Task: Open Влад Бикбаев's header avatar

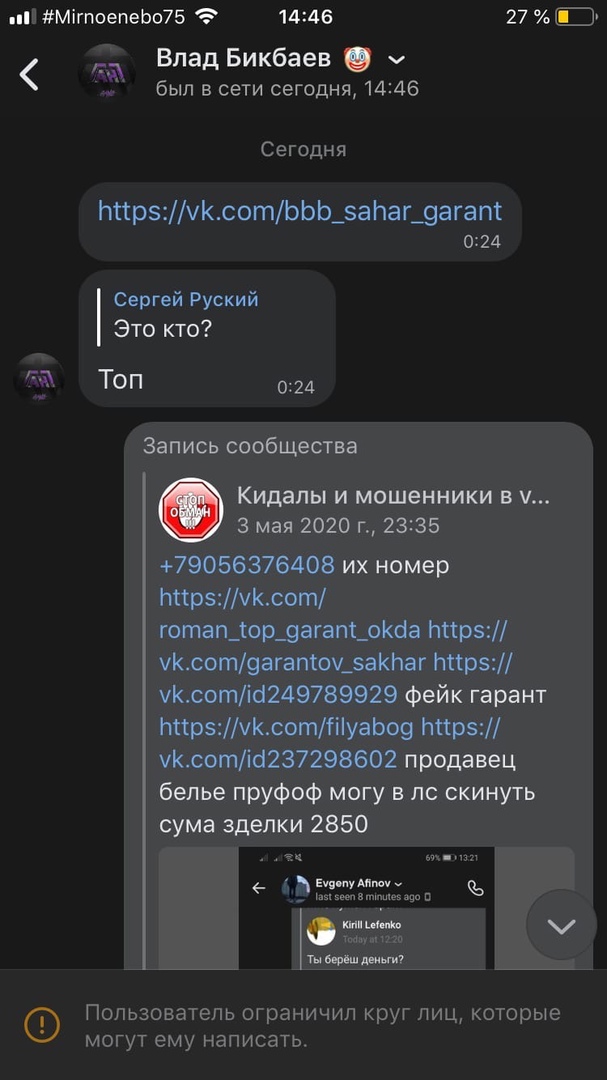Action: coord(108,74)
